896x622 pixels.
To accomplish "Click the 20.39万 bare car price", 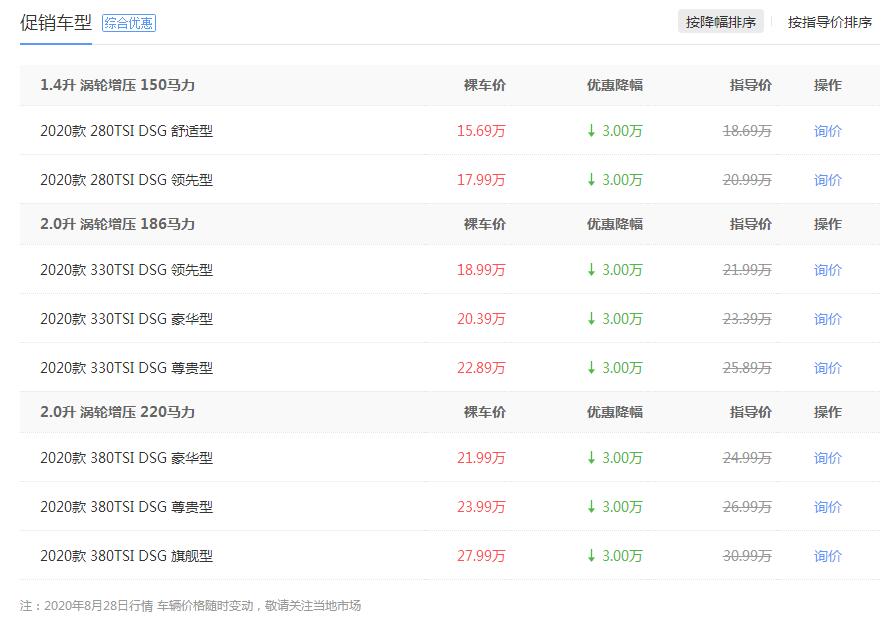I will [x=481, y=319].
